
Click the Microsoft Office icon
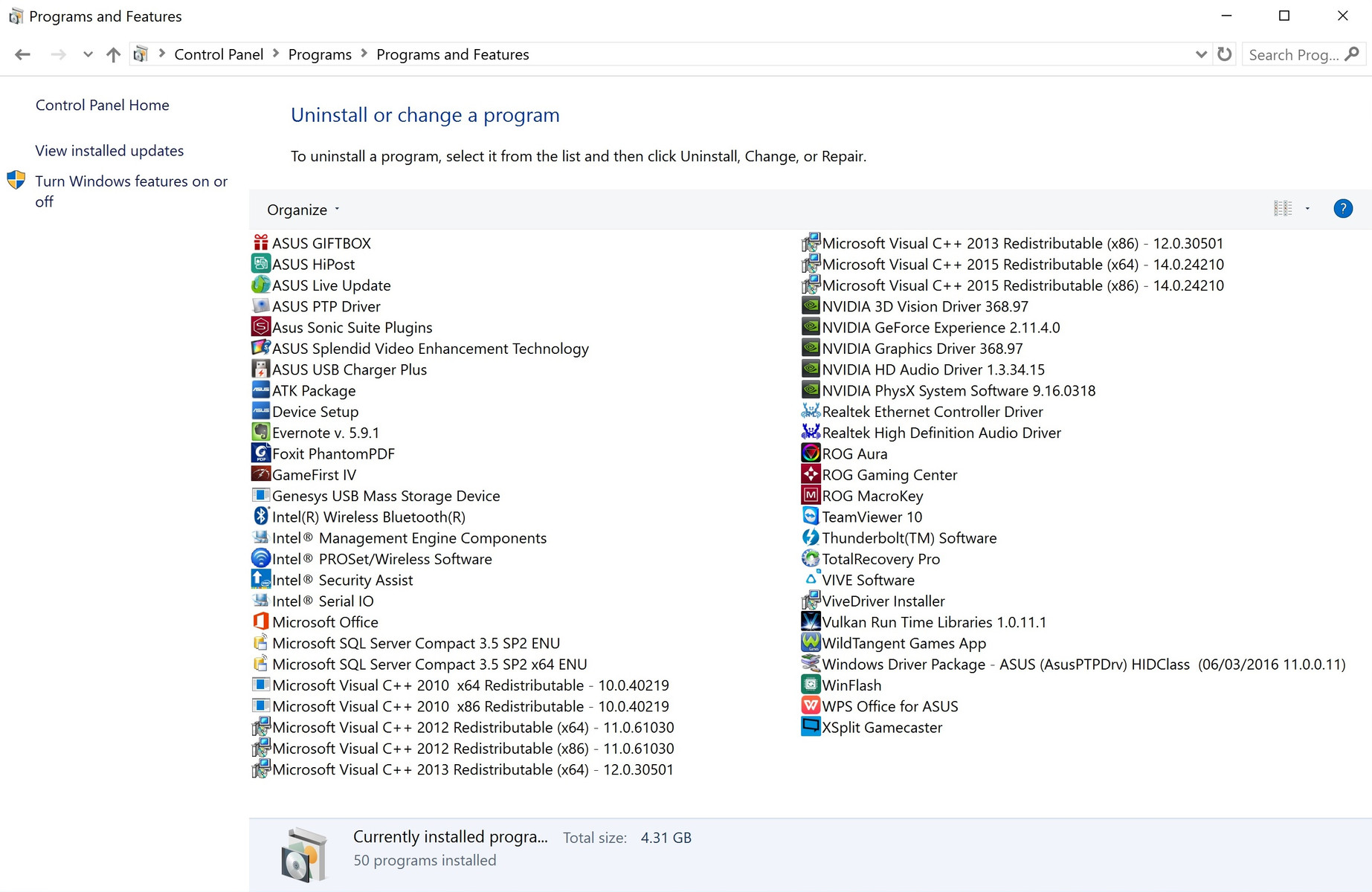260,621
